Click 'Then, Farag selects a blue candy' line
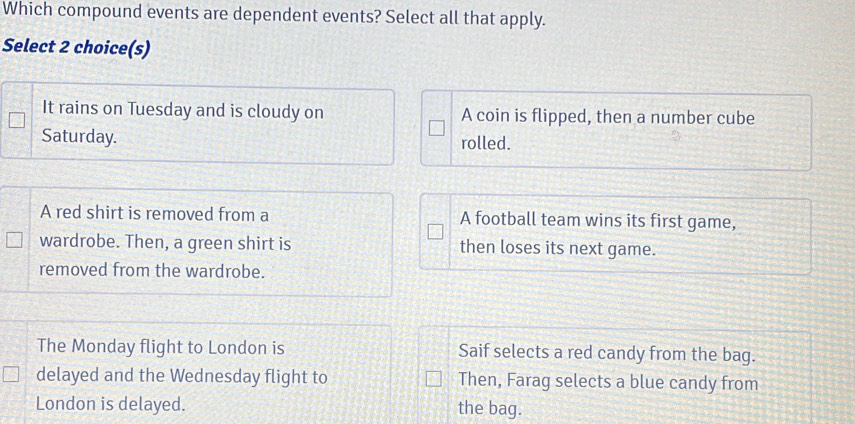This screenshot has width=855, height=424. pos(607,381)
